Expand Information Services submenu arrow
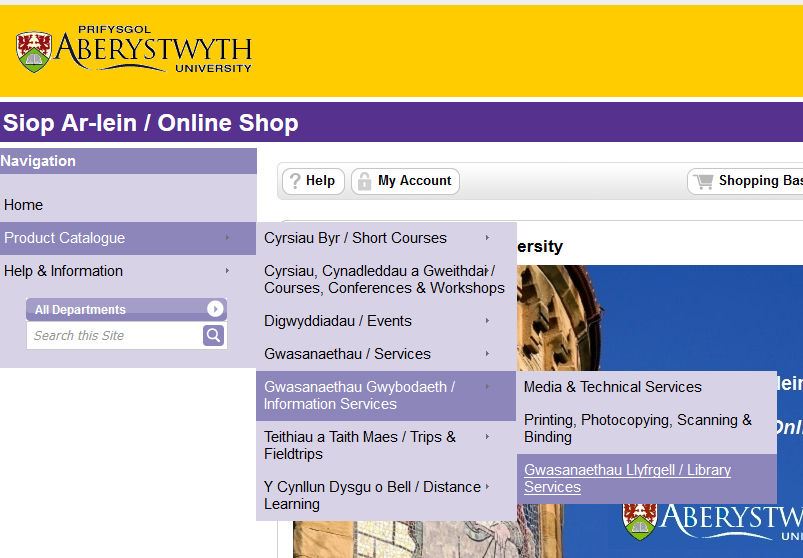Image resolution: width=803 pixels, height=558 pixels. click(x=488, y=387)
